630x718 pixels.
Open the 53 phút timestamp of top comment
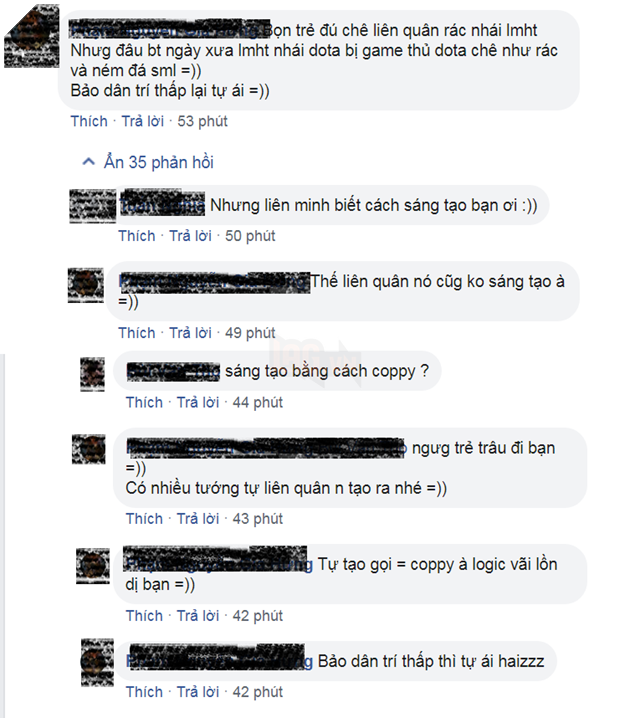coord(202,121)
